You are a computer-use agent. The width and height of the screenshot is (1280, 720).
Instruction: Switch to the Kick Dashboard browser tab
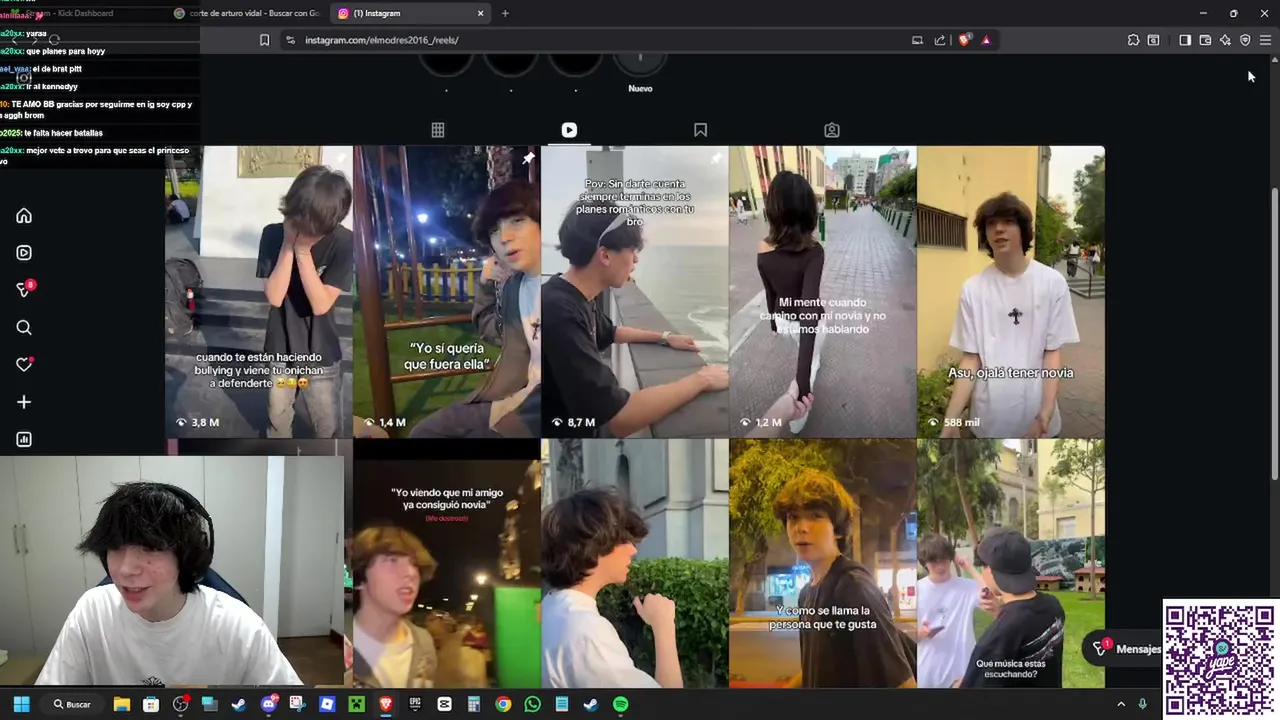click(x=80, y=13)
